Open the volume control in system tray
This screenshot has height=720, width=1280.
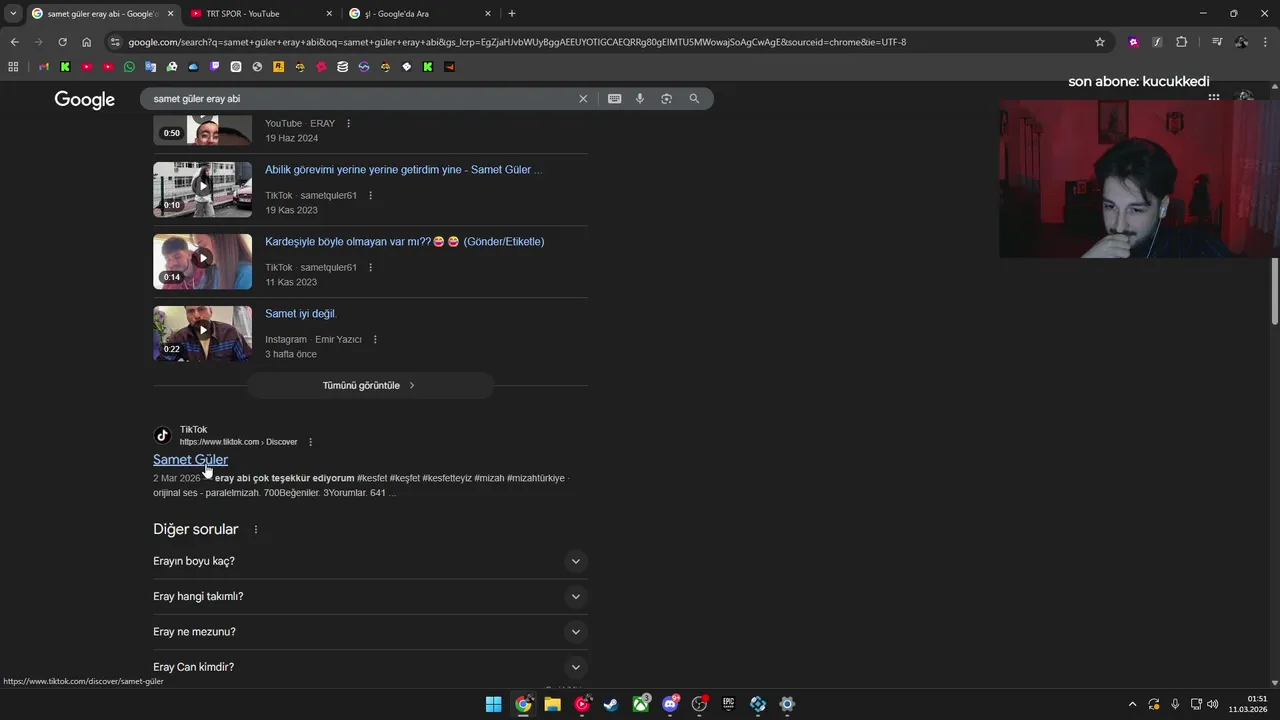pyautogui.click(x=1212, y=704)
